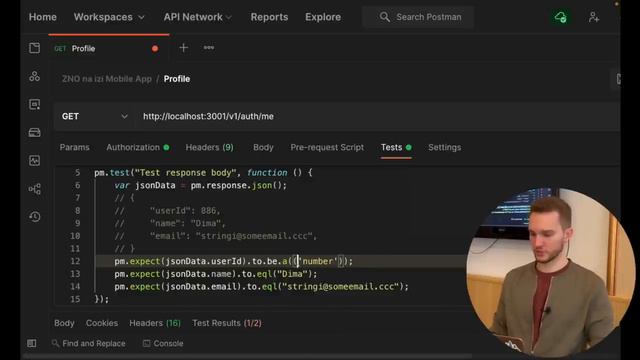Screen dimensions: 640x360
Task: Open the Flows sidebar icon
Action: [35, 189]
